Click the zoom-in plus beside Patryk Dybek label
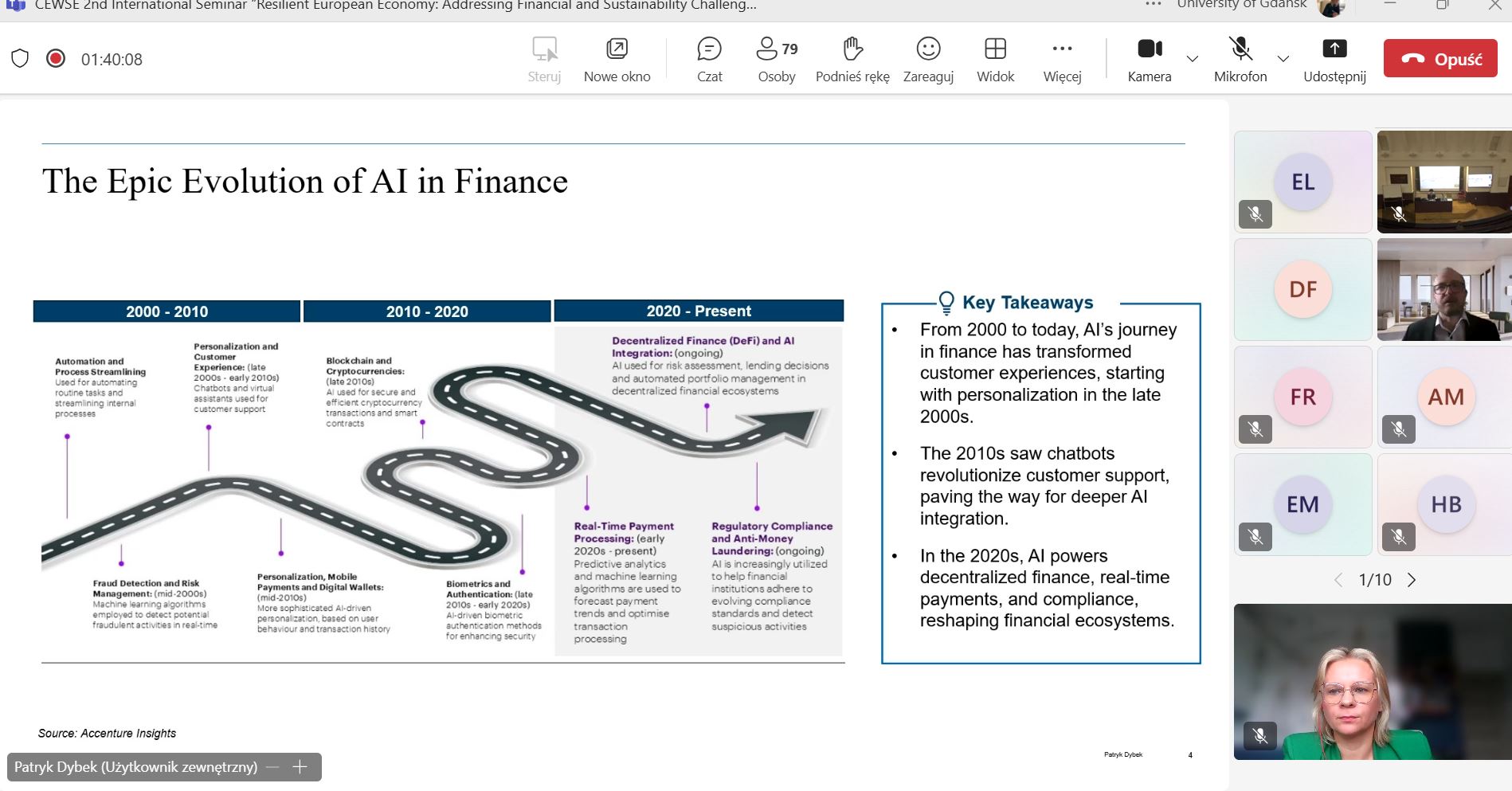1512x791 pixels. 300,767
